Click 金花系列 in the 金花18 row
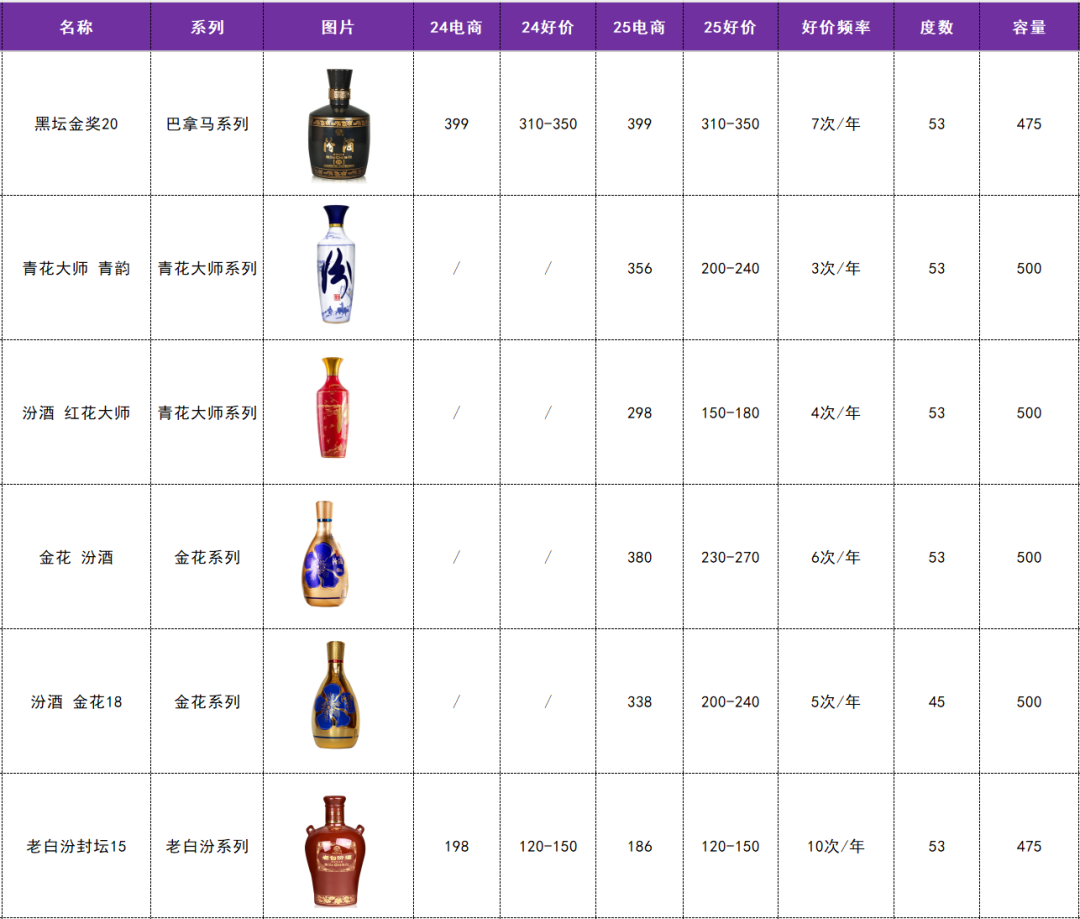Image resolution: width=1080 pixels, height=919 pixels. [x=207, y=702]
